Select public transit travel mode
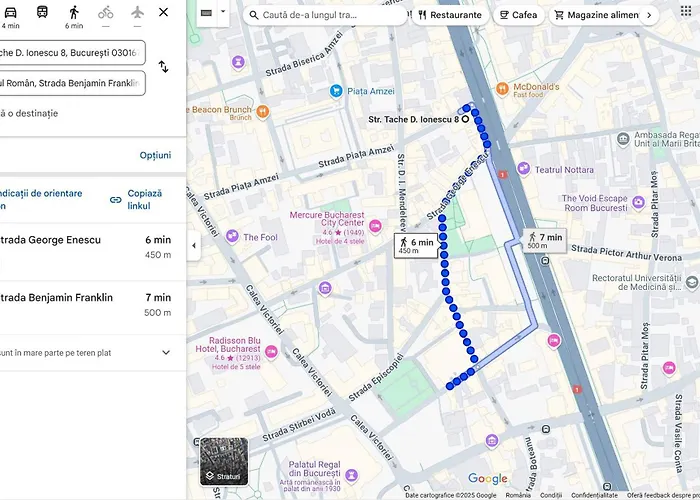The height and width of the screenshot is (500, 700). pos(42,14)
